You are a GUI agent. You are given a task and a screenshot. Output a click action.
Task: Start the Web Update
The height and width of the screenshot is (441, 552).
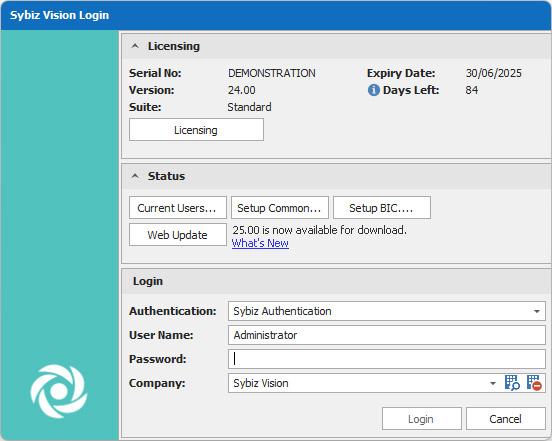tap(177, 234)
